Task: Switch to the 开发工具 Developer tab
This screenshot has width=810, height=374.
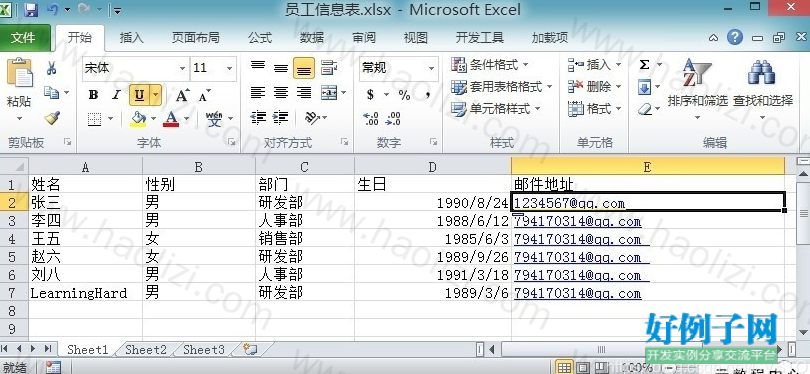Action: (479, 38)
